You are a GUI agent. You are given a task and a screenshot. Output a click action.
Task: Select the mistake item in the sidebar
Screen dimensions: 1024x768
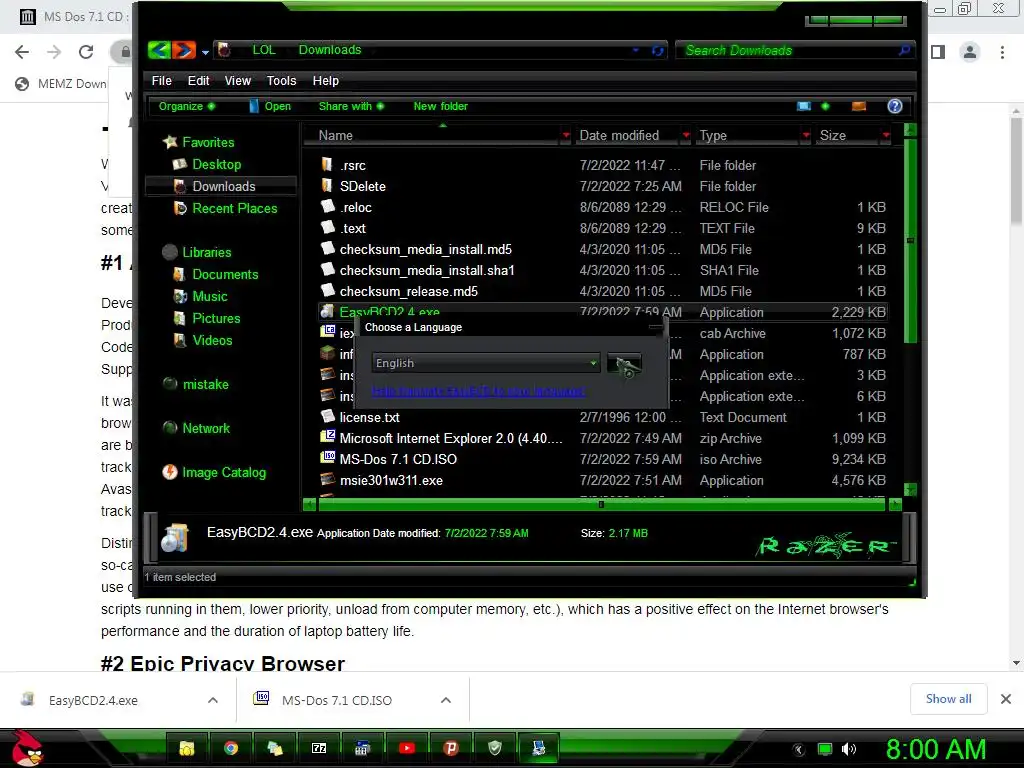[197, 384]
